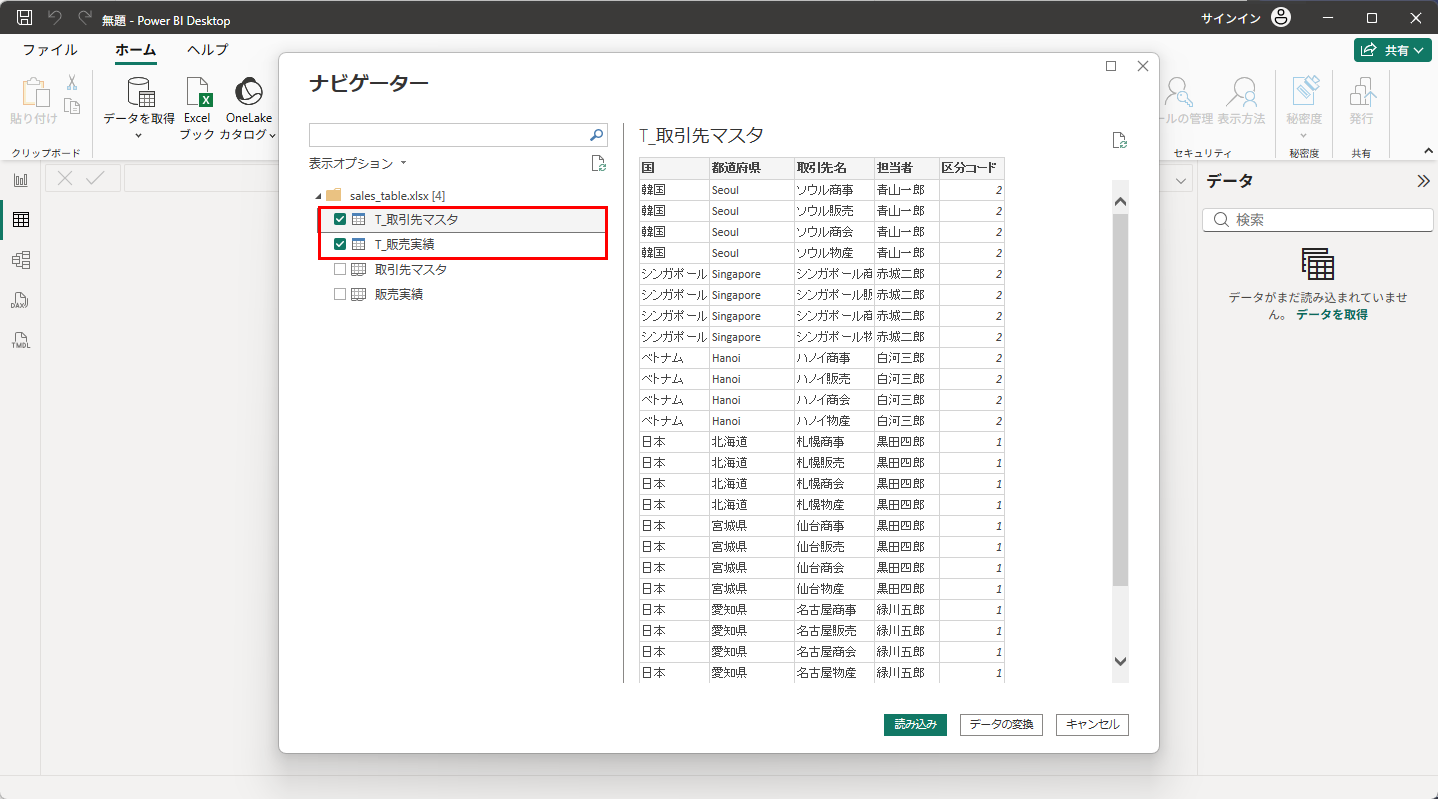The height and width of the screenshot is (799, 1438).
Task: Select the T_取引先マスタ tree item label
Action: point(416,220)
